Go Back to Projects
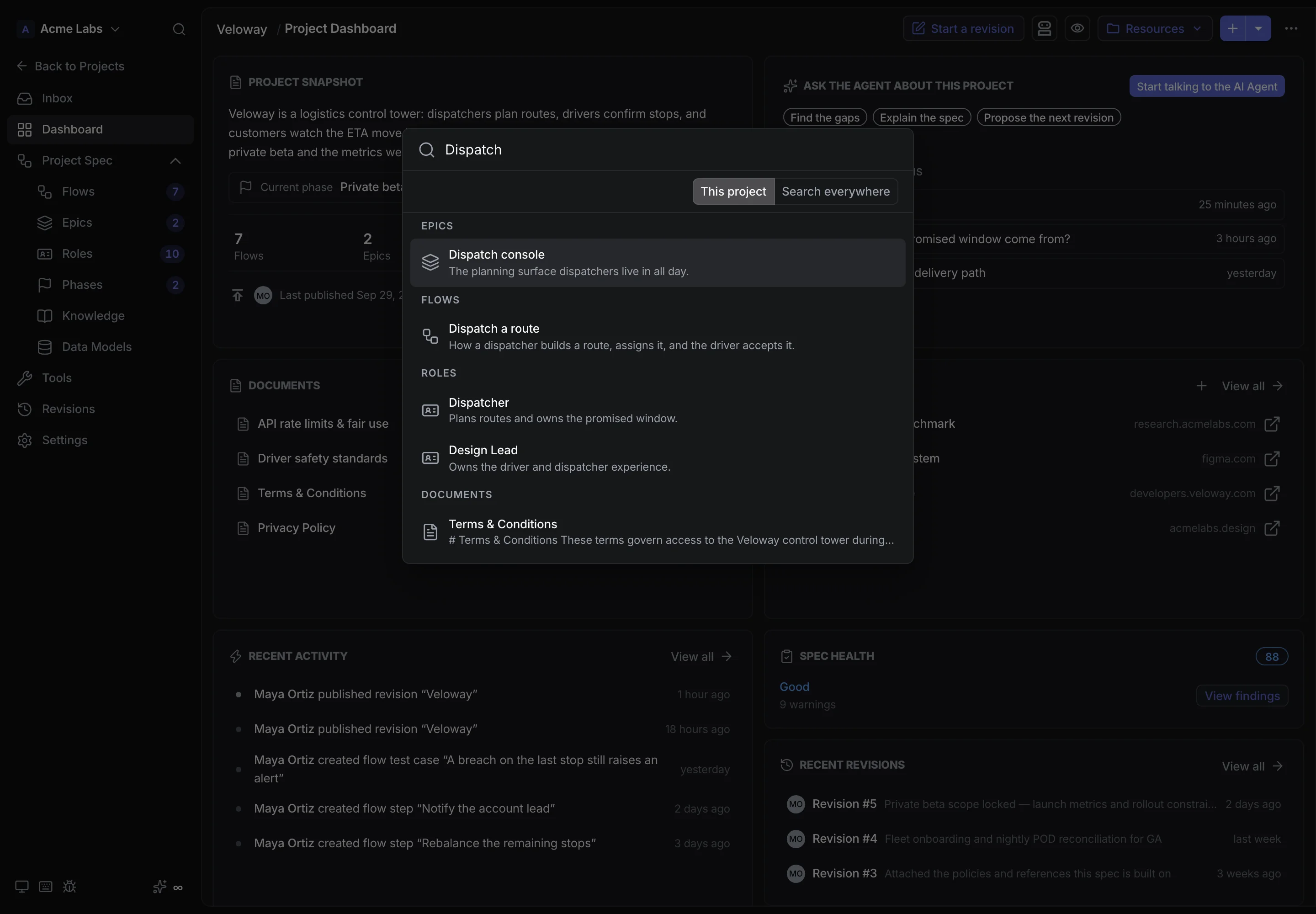 point(70,66)
